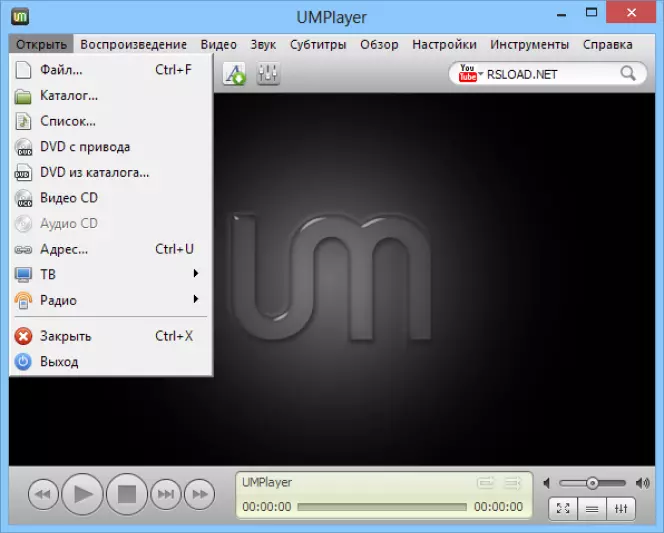Open the Справка menu
This screenshot has height=533, width=664.
coord(608,44)
